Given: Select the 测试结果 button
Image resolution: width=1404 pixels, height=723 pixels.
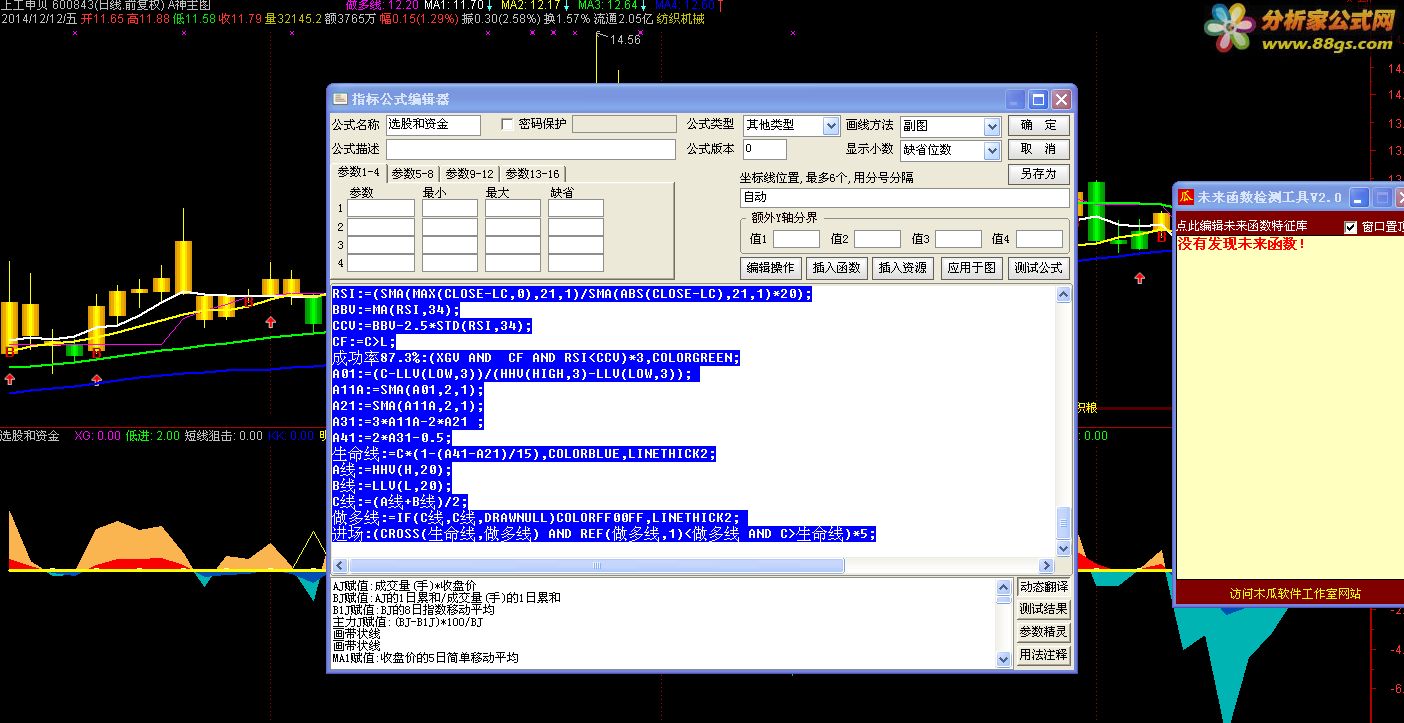Looking at the screenshot, I should coord(1043,609).
